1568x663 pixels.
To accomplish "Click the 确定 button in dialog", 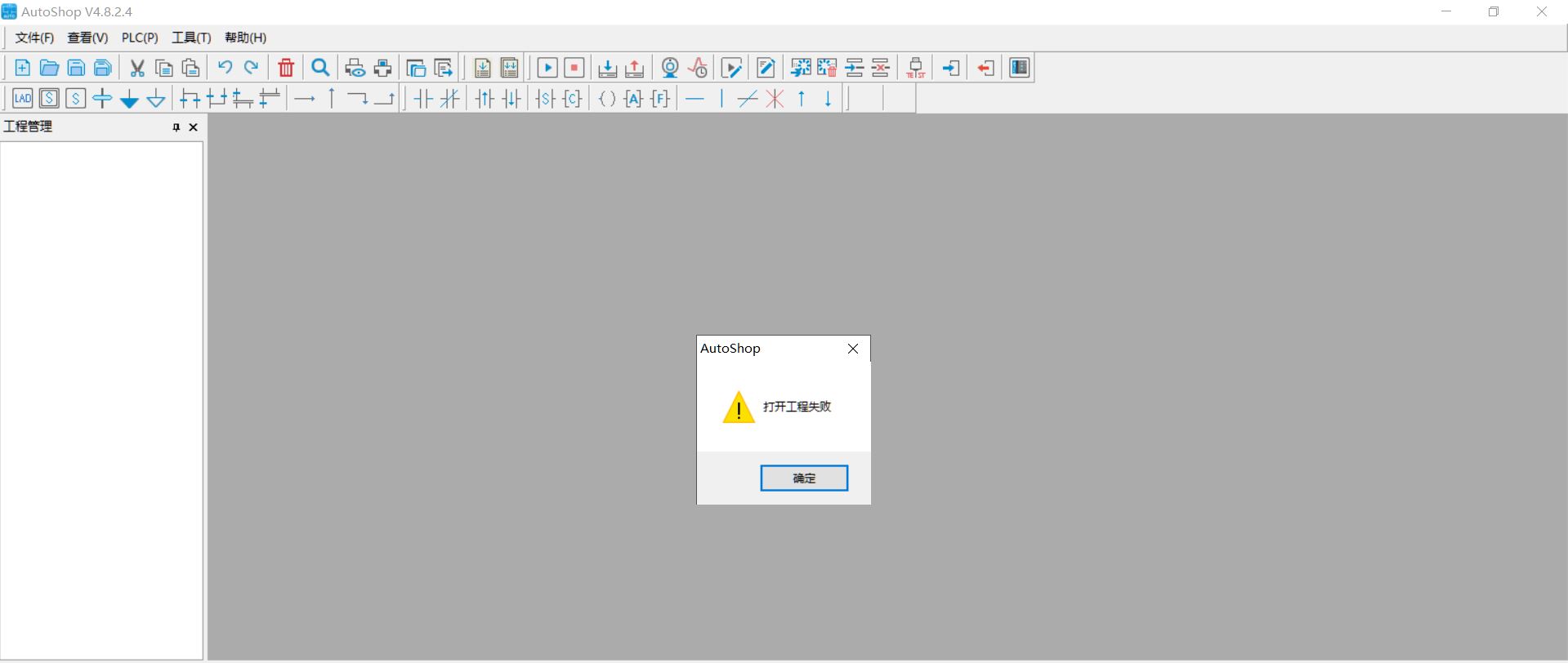I will (804, 478).
